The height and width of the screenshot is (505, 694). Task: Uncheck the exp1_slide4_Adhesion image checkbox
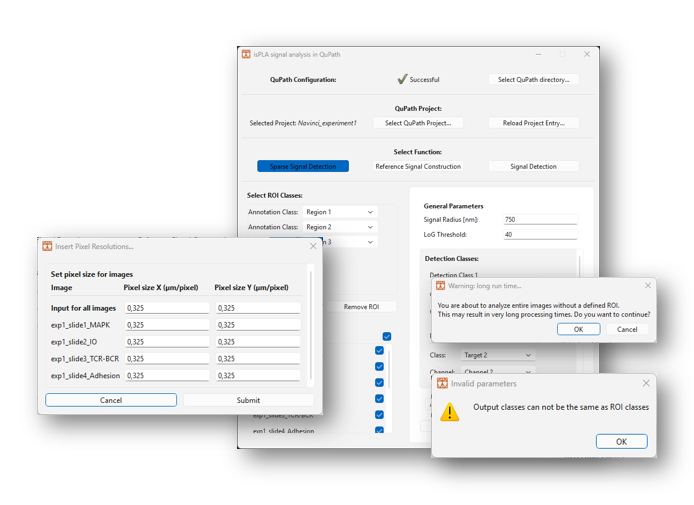[x=379, y=430]
